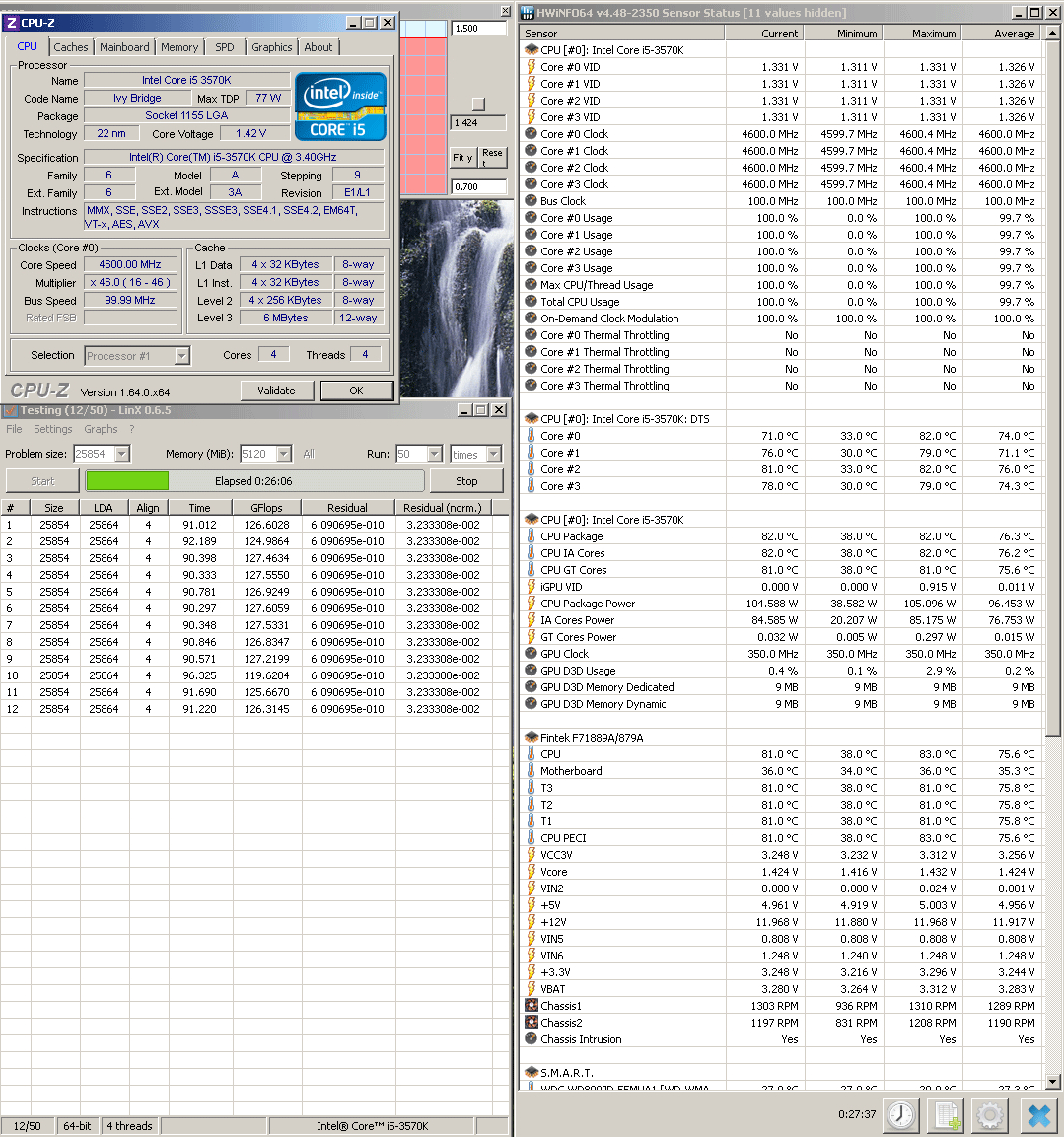Click the graph lower limit field 0.700

click(x=478, y=187)
